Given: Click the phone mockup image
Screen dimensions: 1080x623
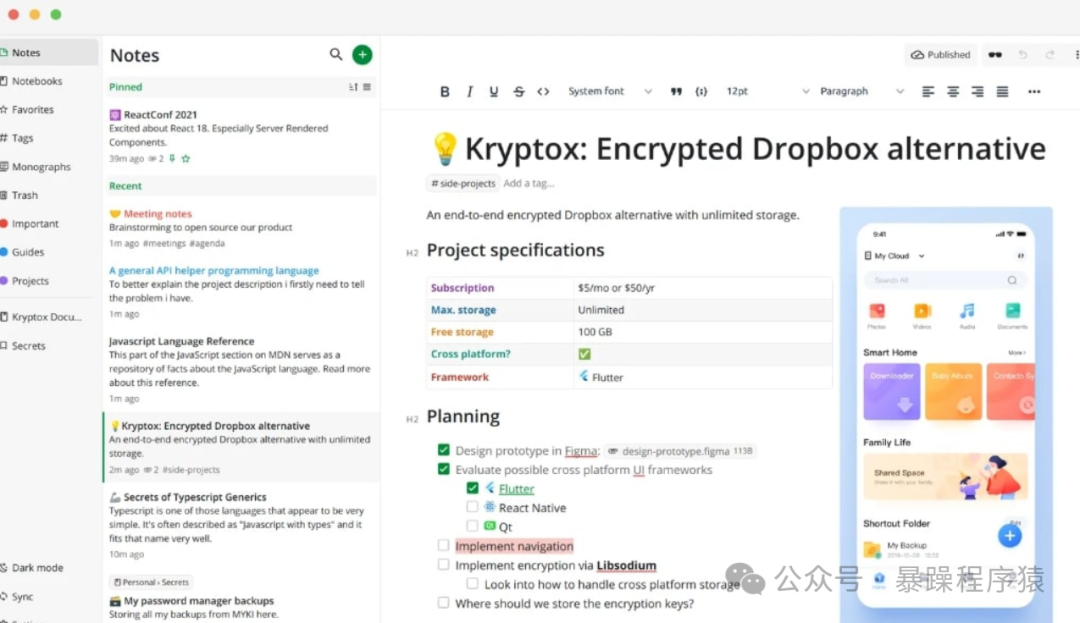Looking at the screenshot, I should point(946,414).
